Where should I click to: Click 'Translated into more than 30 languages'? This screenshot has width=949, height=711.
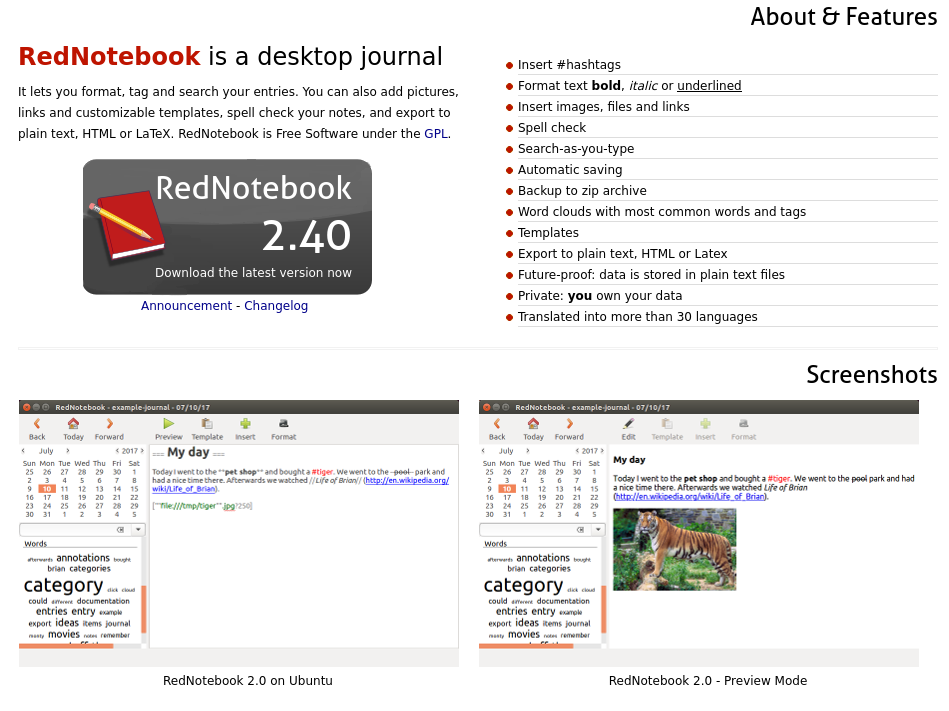click(638, 316)
